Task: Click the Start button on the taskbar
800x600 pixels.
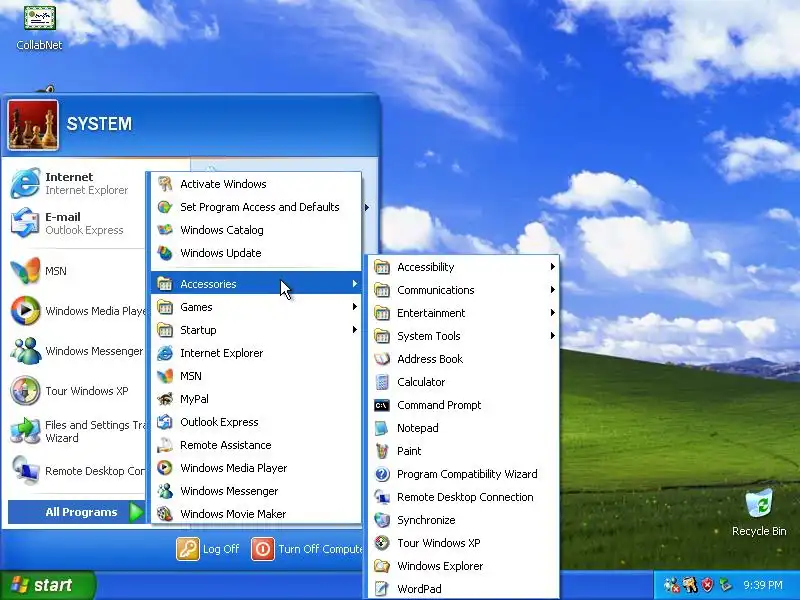Action: pos(47,585)
